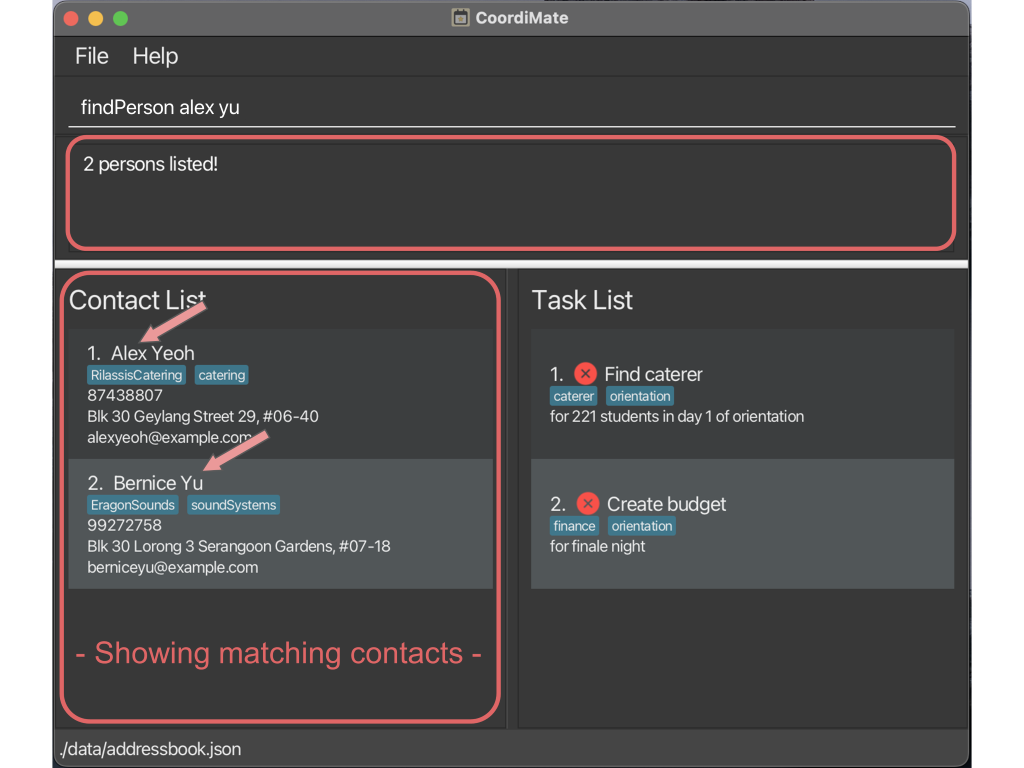This screenshot has width=1024, height=768.
Task: Click the orientation tag on Create budget task
Action: (642, 526)
